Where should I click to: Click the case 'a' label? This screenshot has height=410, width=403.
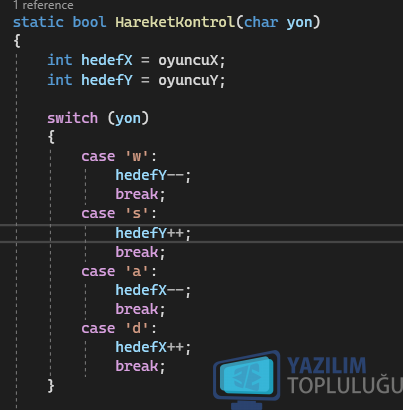click(x=119, y=271)
